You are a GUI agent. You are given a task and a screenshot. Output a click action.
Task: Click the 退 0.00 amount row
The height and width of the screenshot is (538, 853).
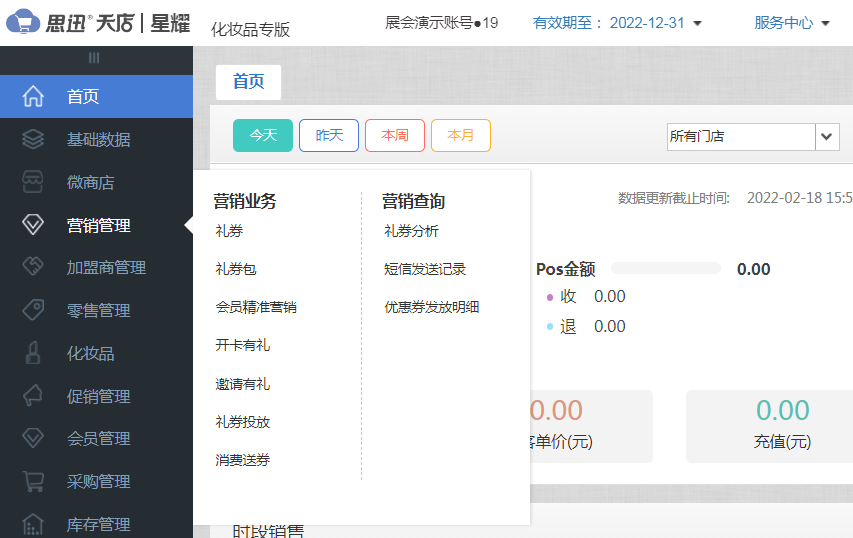[586, 326]
